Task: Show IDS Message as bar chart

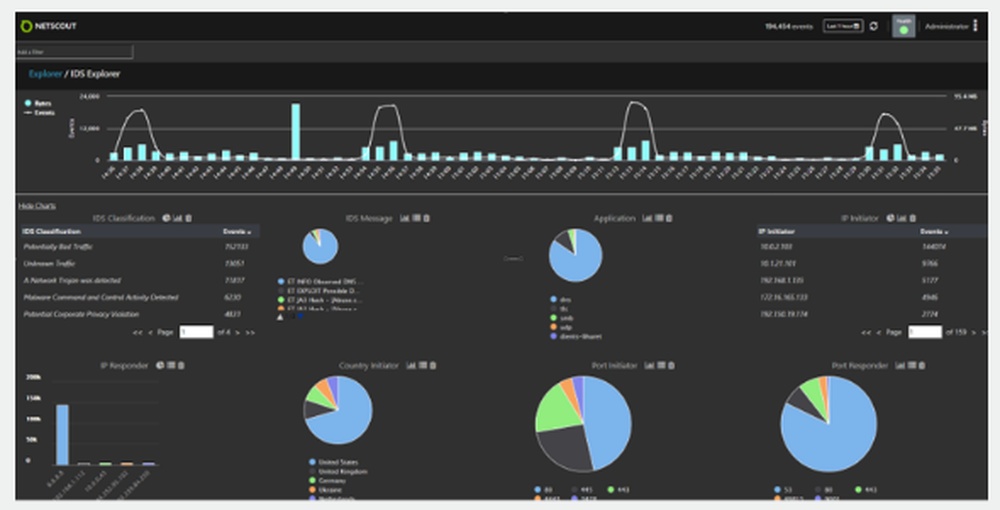Action: (x=404, y=218)
